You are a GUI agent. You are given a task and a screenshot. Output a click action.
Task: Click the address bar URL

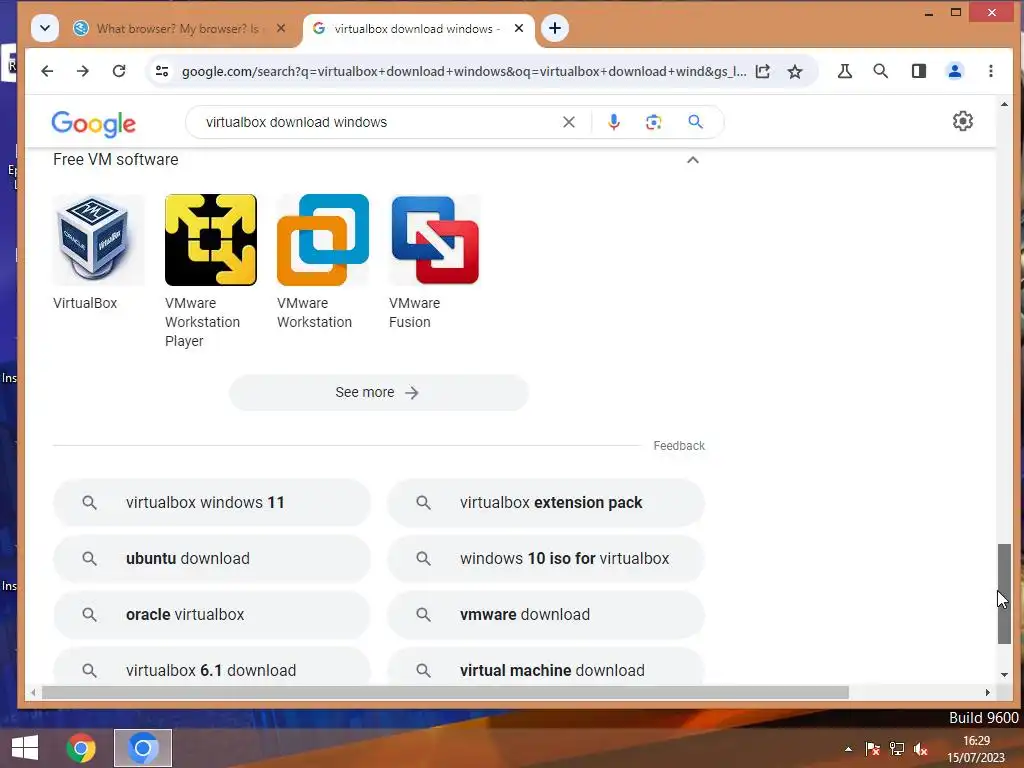pos(464,71)
